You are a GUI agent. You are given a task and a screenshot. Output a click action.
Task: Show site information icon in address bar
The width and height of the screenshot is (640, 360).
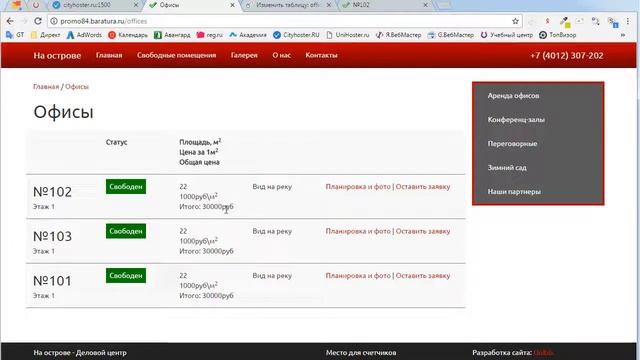pyautogui.click(x=53, y=21)
